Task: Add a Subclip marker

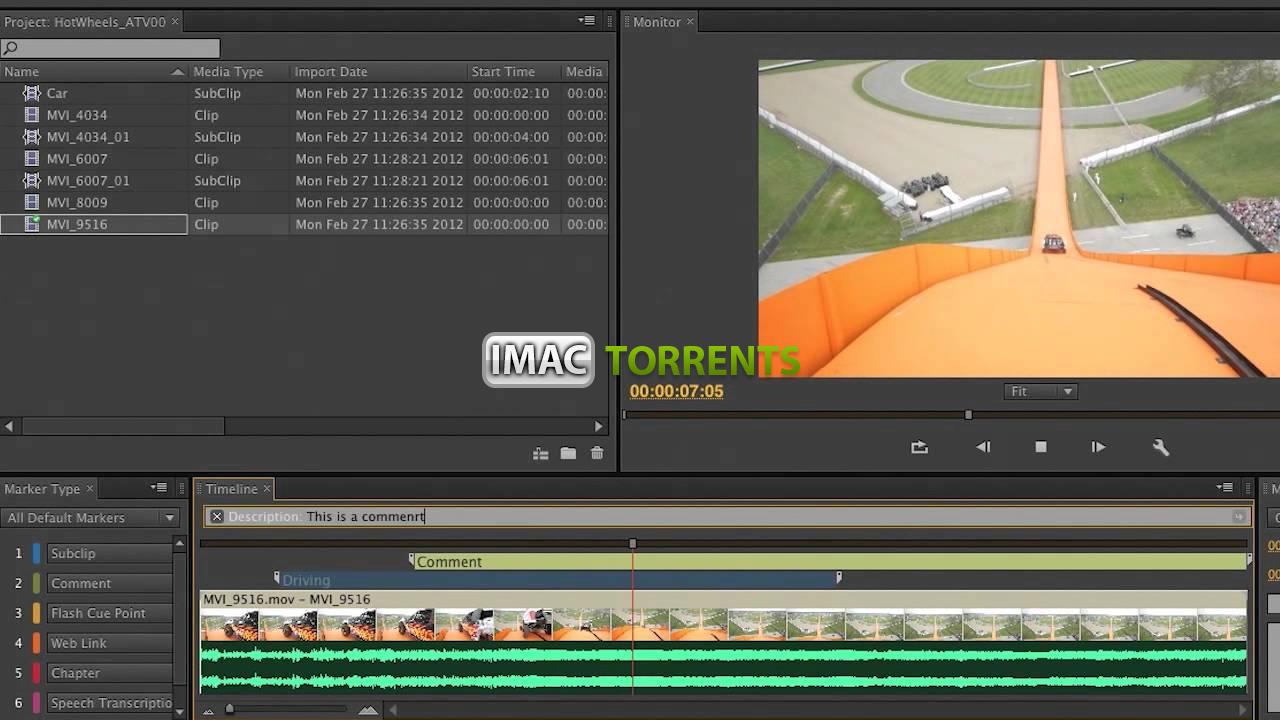Action: click(x=111, y=553)
